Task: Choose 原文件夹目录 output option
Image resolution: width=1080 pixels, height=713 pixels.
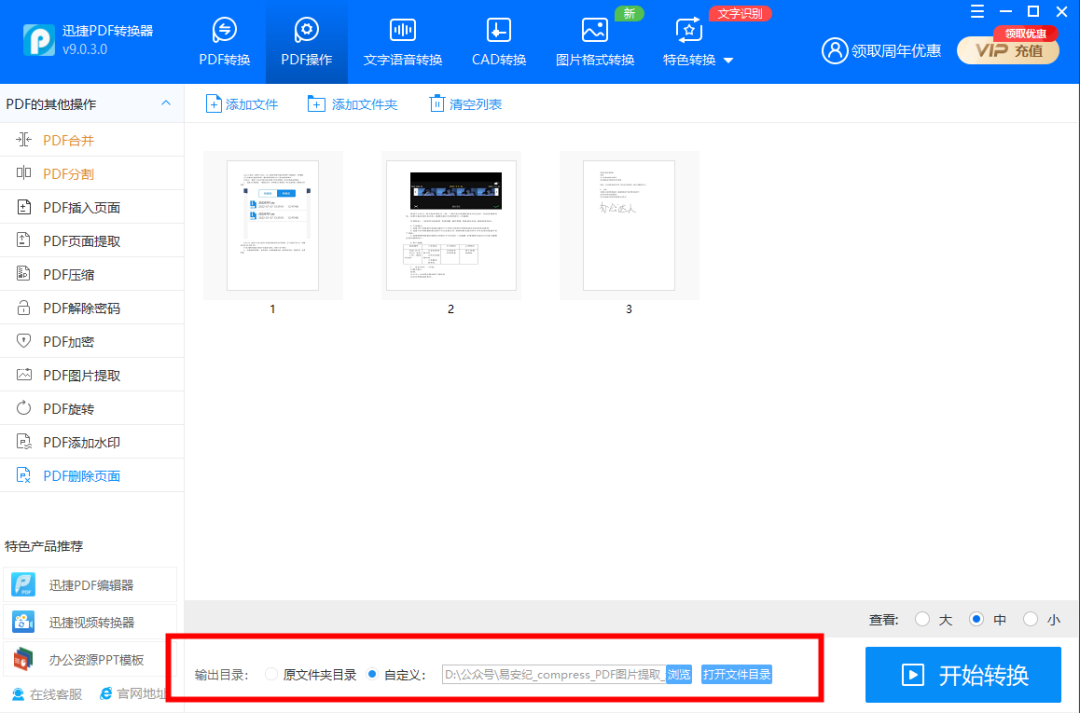Action: point(271,674)
